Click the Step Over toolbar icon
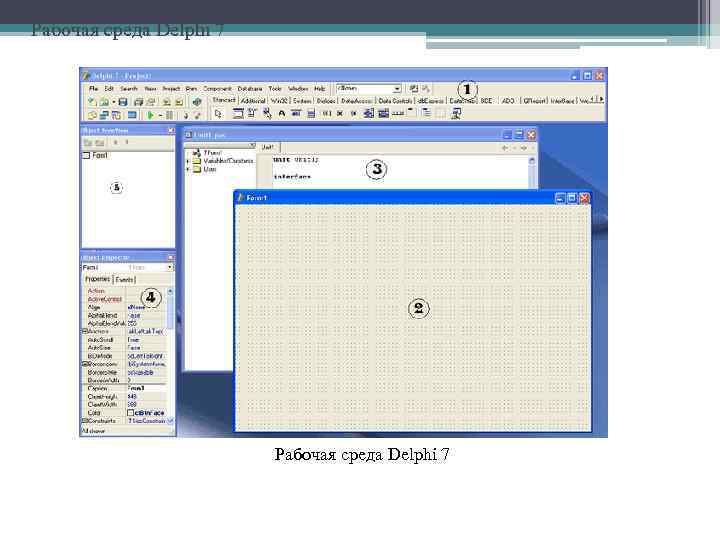This screenshot has height=540, width=720. [197, 115]
